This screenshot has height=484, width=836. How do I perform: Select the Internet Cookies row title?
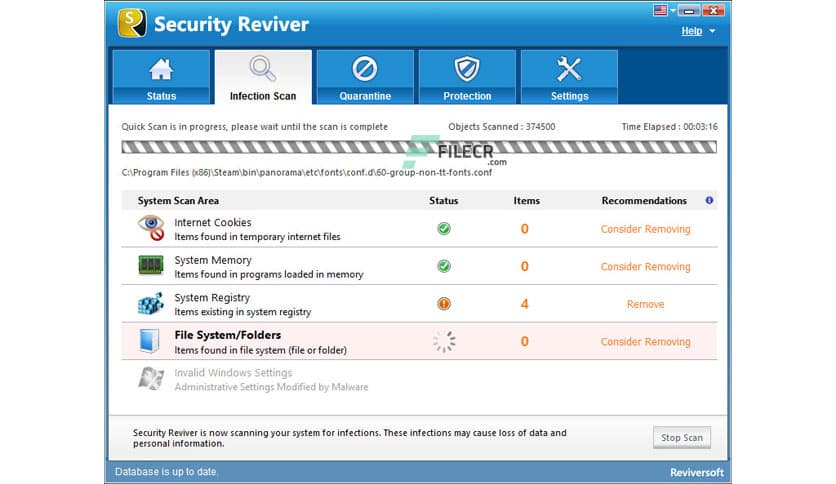tap(213, 222)
